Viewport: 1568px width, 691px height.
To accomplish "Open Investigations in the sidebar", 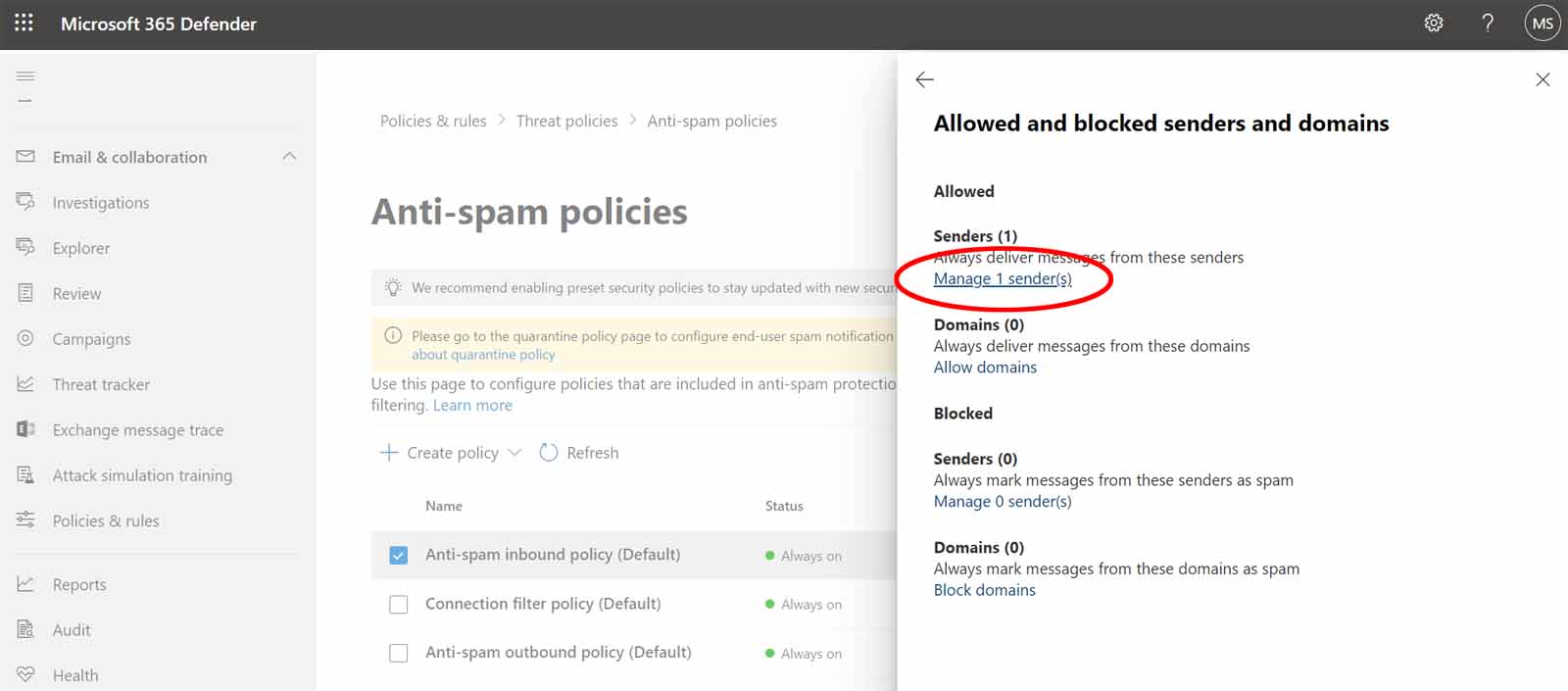I will pyautogui.click(x=101, y=203).
